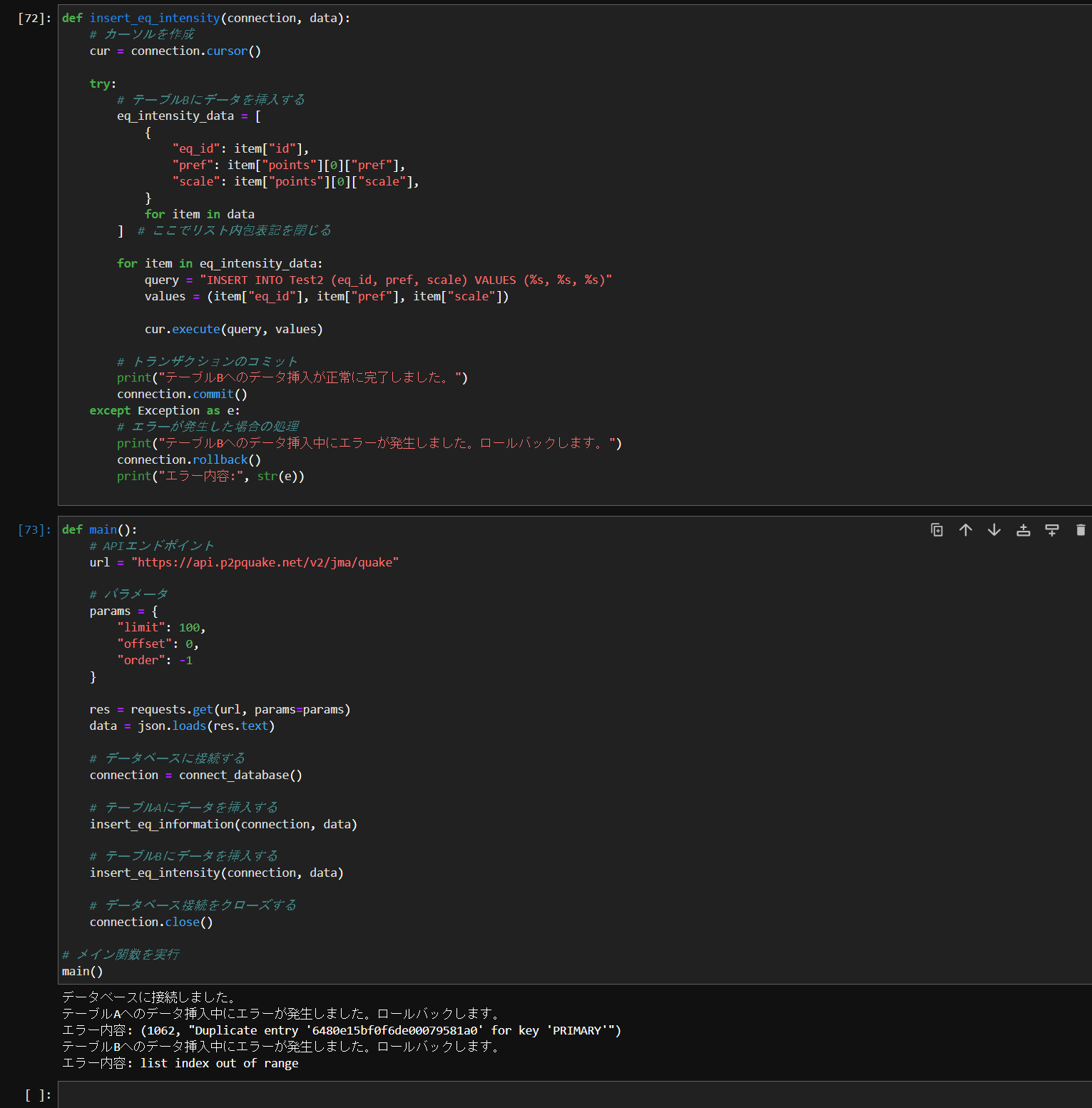Click the 'except Exception as e:' line
Viewport: 1092px width, 1108px height.
click(165, 410)
